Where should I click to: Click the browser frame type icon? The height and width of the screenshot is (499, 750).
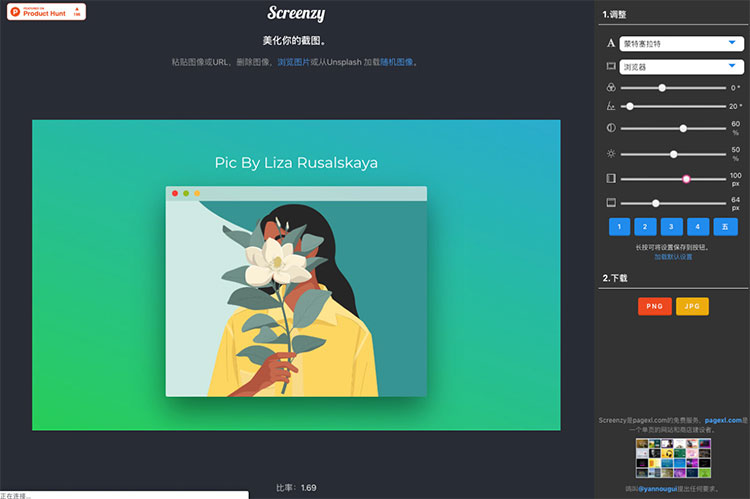click(611, 67)
